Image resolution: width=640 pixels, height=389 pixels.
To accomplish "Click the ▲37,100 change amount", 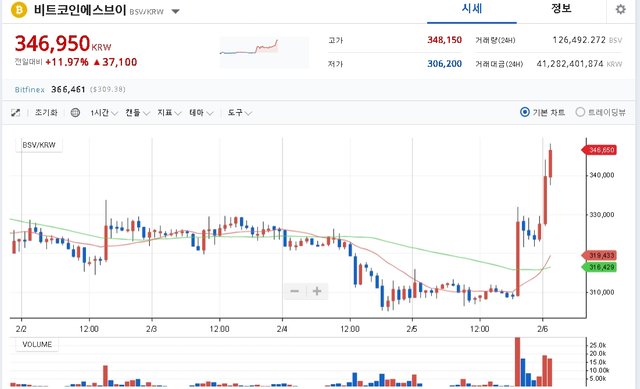I will point(115,62).
